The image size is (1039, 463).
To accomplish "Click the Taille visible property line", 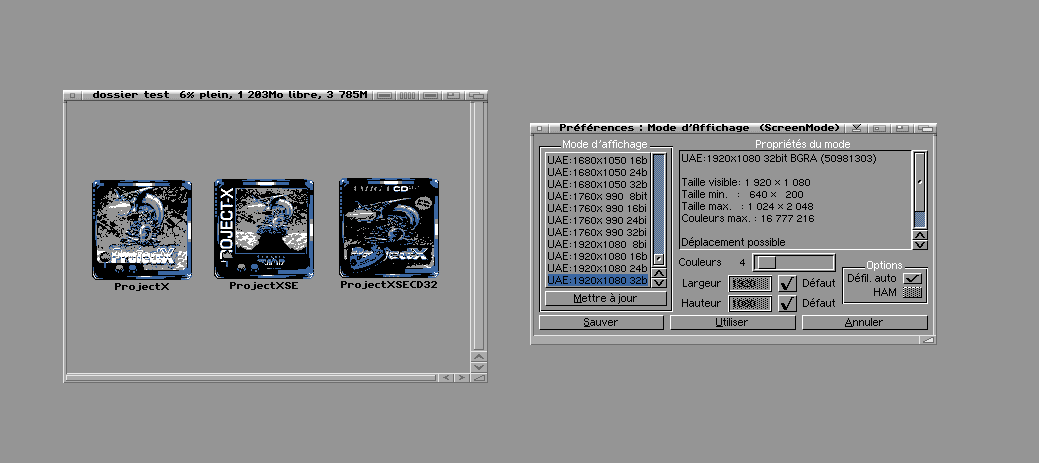I will pos(746,183).
